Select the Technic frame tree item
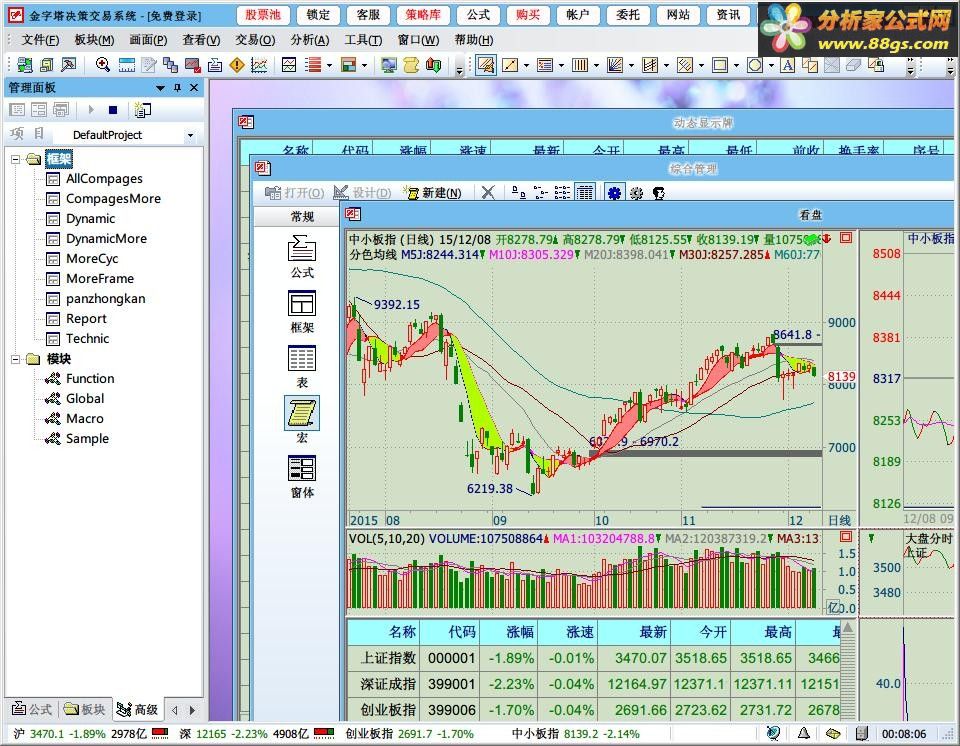 click(x=88, y=339)
